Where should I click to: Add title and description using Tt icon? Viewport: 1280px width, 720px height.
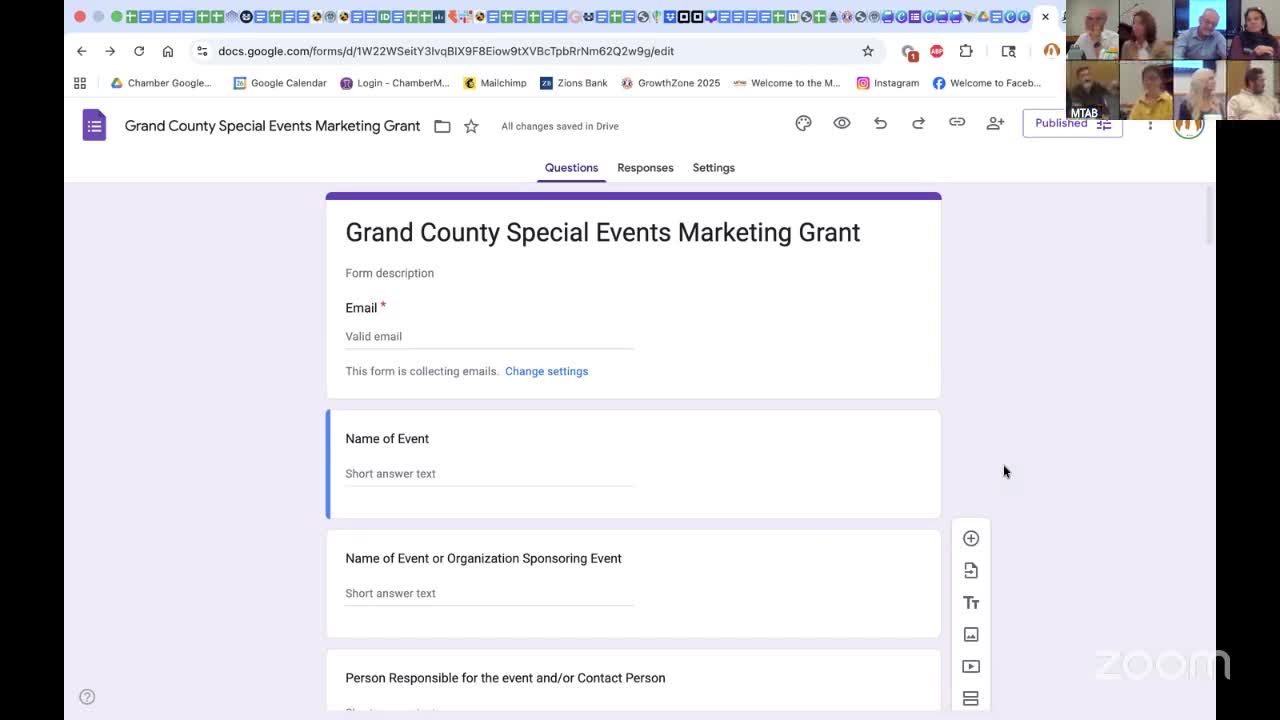coord(970,602)
